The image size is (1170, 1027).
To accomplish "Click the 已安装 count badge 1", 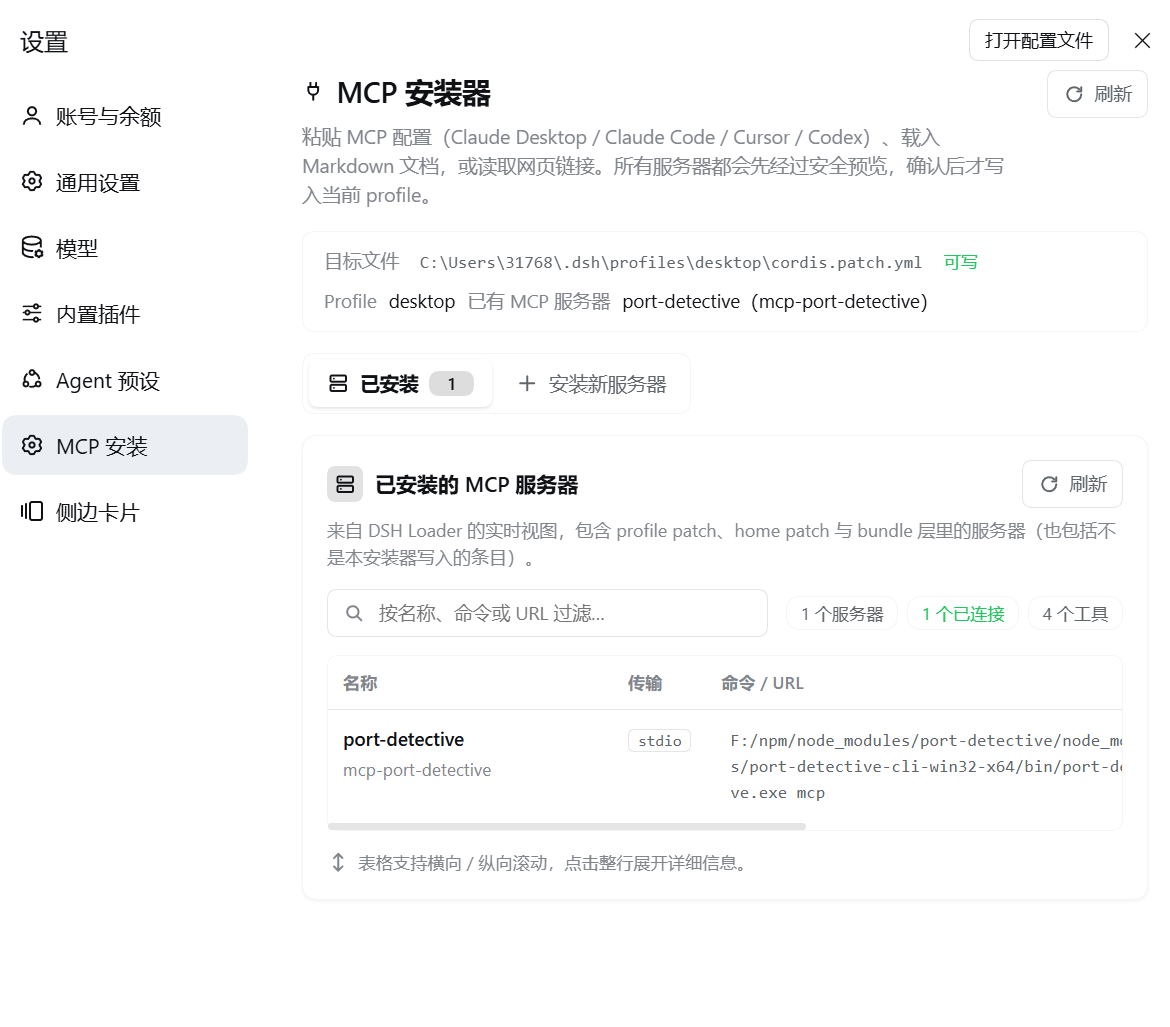I will [x=451, y=384].
